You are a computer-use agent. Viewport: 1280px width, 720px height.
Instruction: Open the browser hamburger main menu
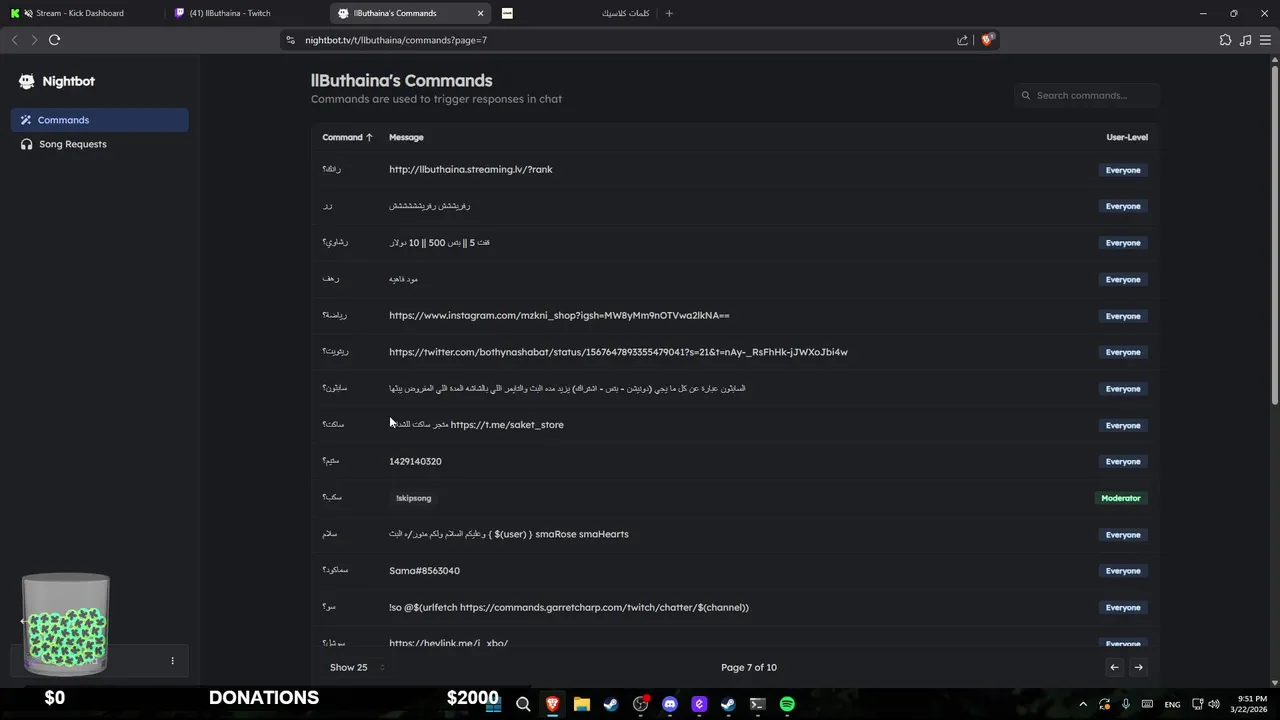[x=1265, y=40]
